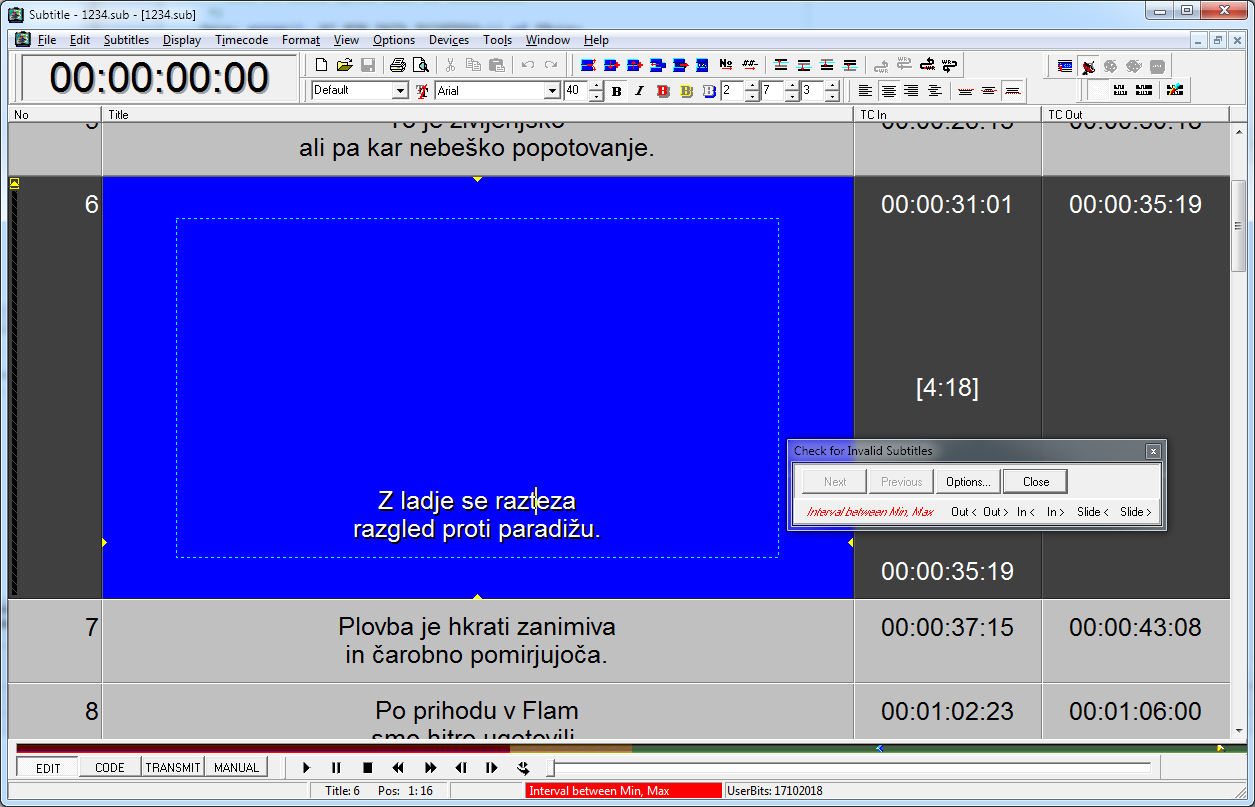Switch to CODE mode

[x=110, y=768]
